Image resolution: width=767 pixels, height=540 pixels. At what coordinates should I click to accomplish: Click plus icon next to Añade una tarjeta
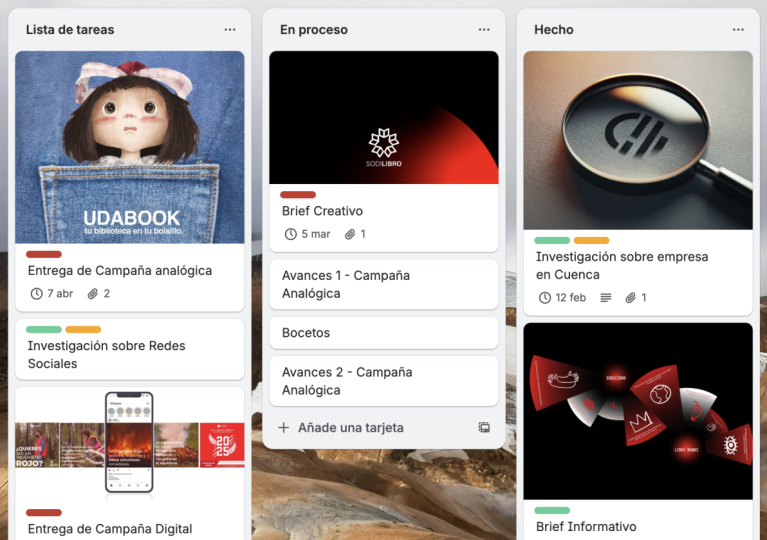[x=284, y=428]
